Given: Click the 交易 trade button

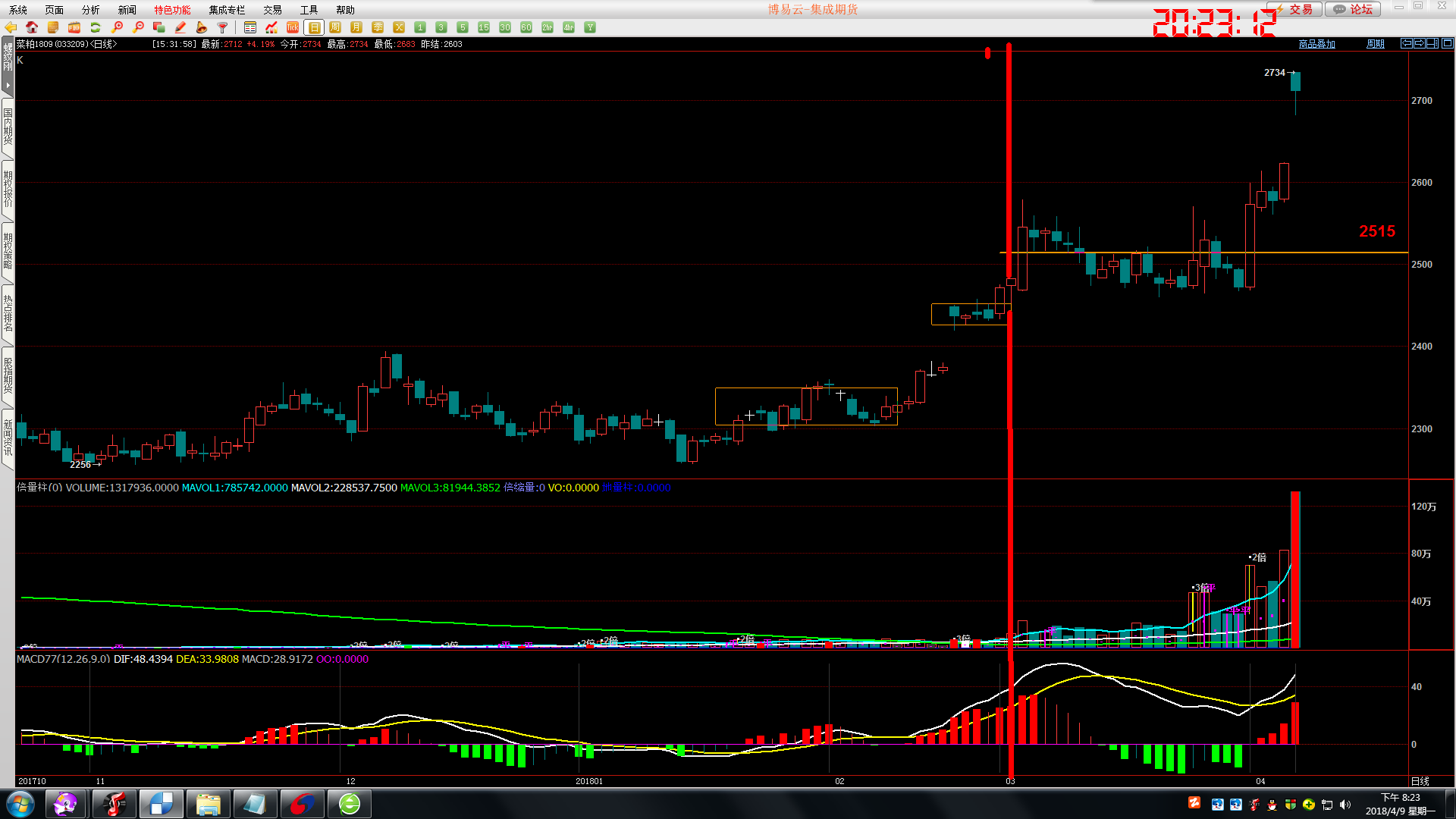Looking at the screenshot, I should pos(1298,9).
